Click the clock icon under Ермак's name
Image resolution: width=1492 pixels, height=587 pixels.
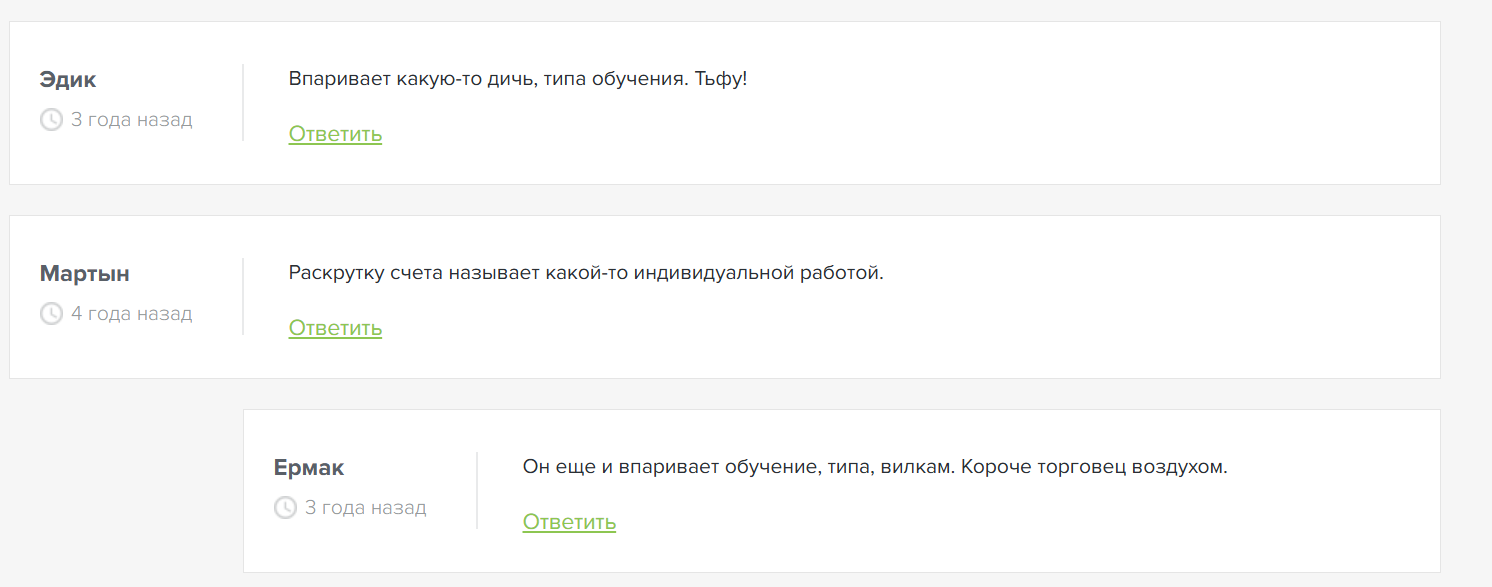pyautogui.click(x=285, y=508)
